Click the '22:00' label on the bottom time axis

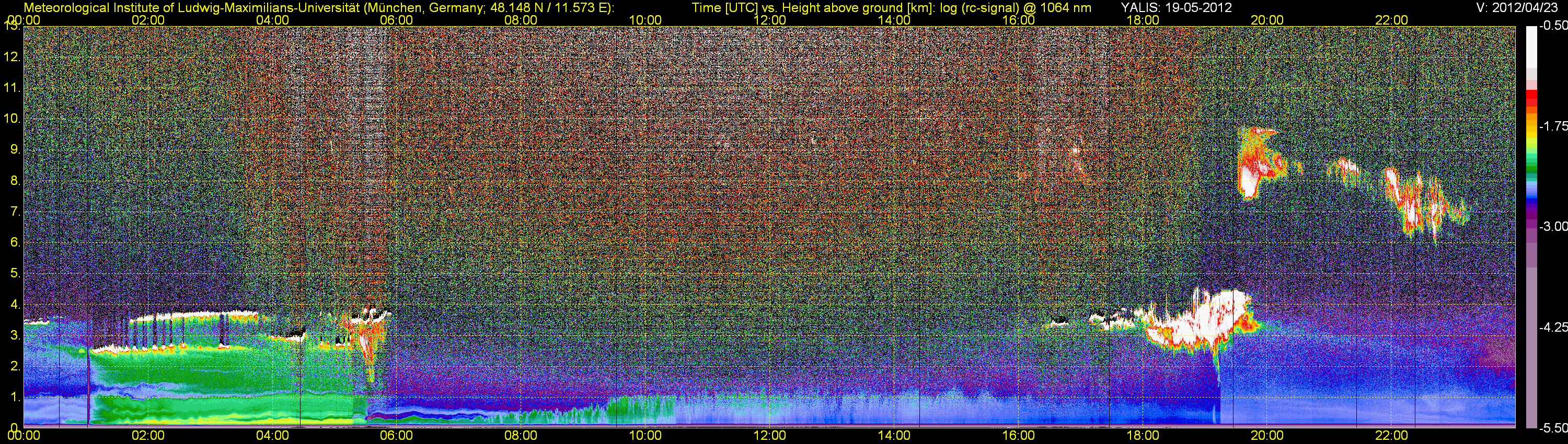pyautogui.click(x=1391, y=436)
